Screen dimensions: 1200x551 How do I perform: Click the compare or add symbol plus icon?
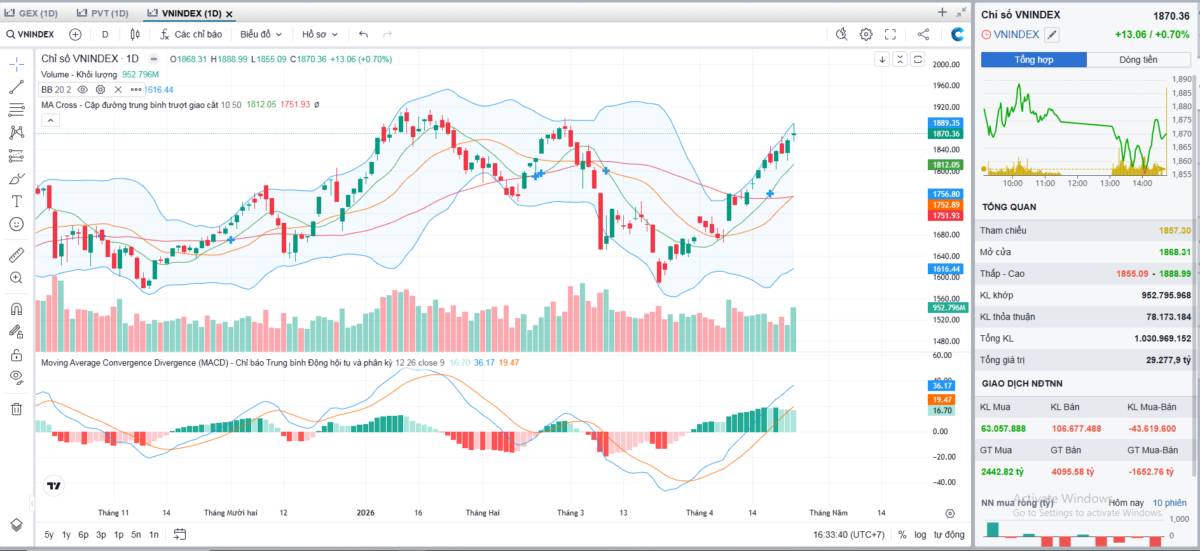(75, 34)
